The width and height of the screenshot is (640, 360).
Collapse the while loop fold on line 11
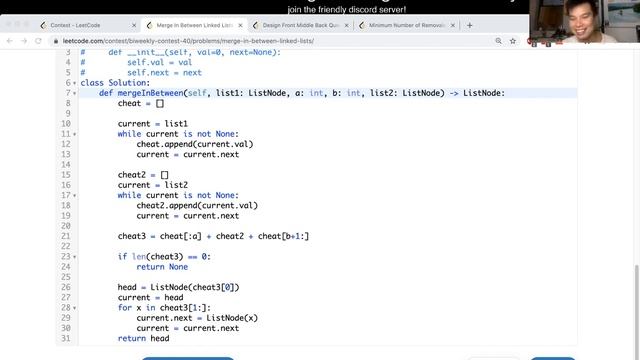point(74,134)
